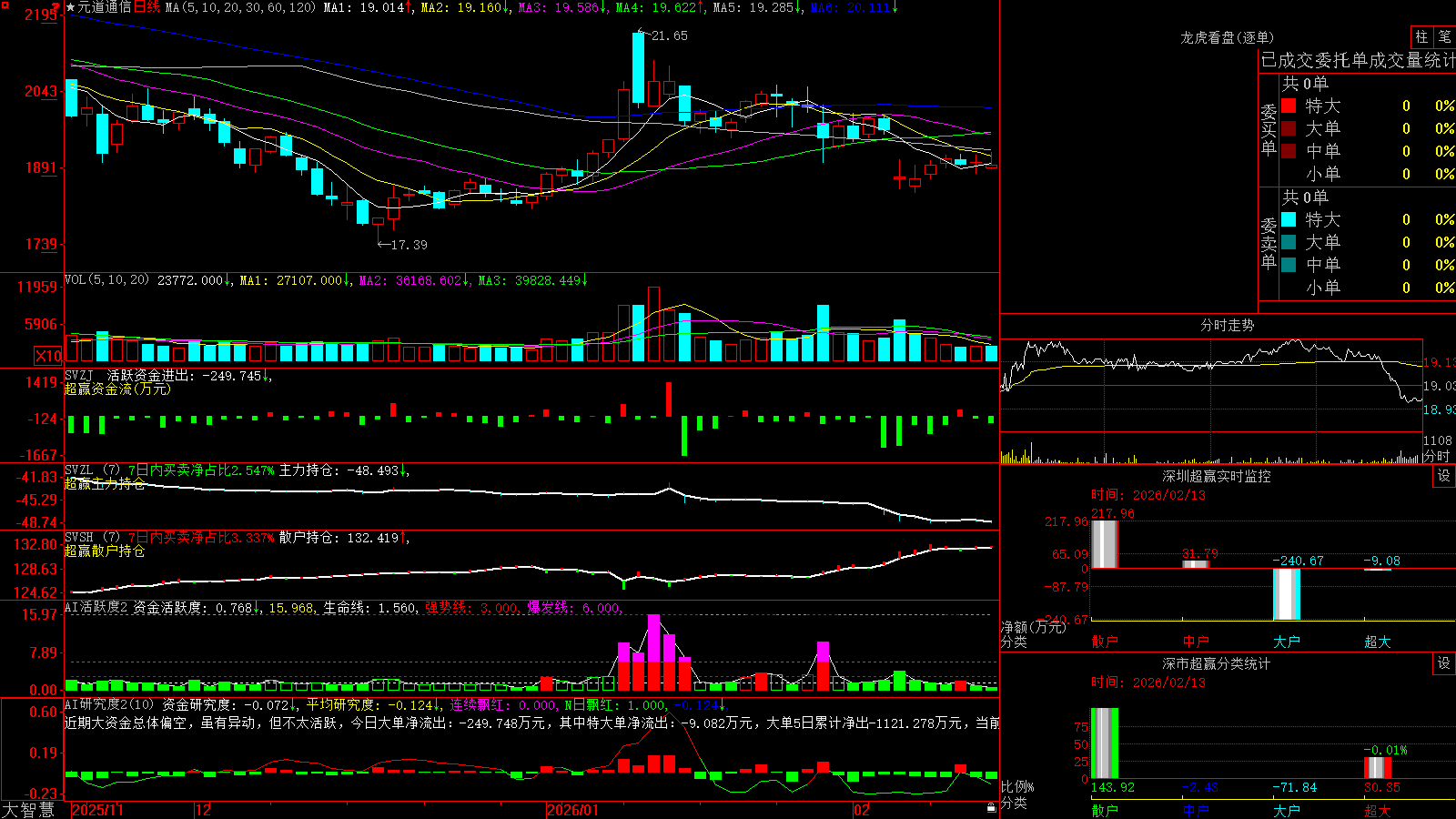Click the 散户 bar 143.92 in 分类统计

1105,743
